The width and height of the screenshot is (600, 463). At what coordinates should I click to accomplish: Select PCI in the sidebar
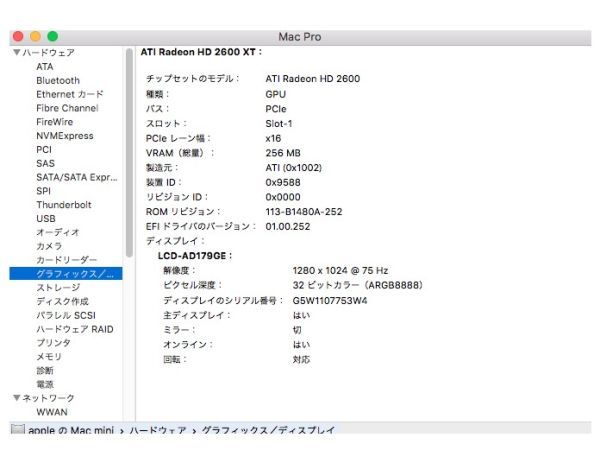(44, 149)
